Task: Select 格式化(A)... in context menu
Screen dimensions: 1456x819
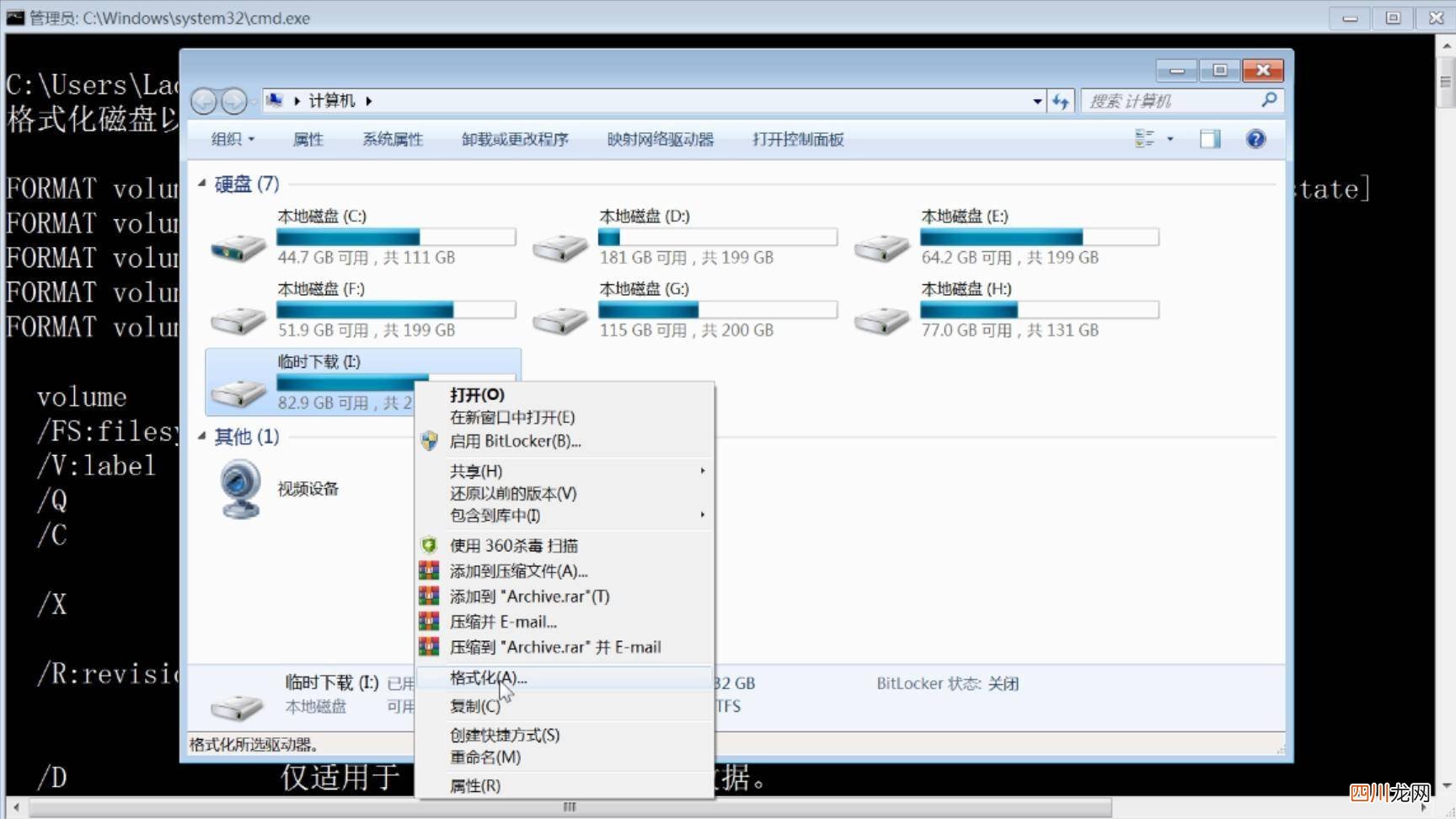Action: [x=488, y=677]
